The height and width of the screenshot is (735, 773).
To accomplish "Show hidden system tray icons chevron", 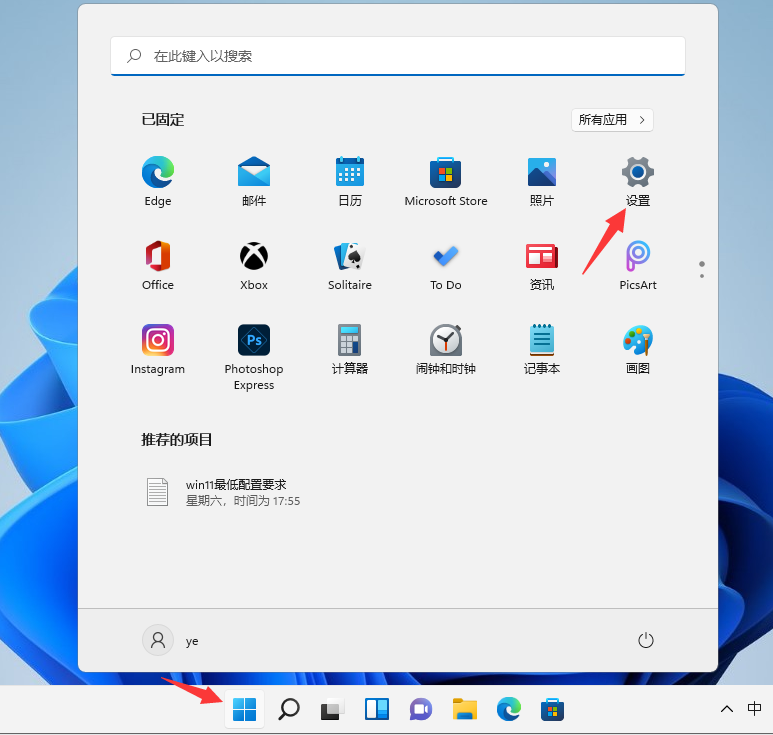I will 727,709.
